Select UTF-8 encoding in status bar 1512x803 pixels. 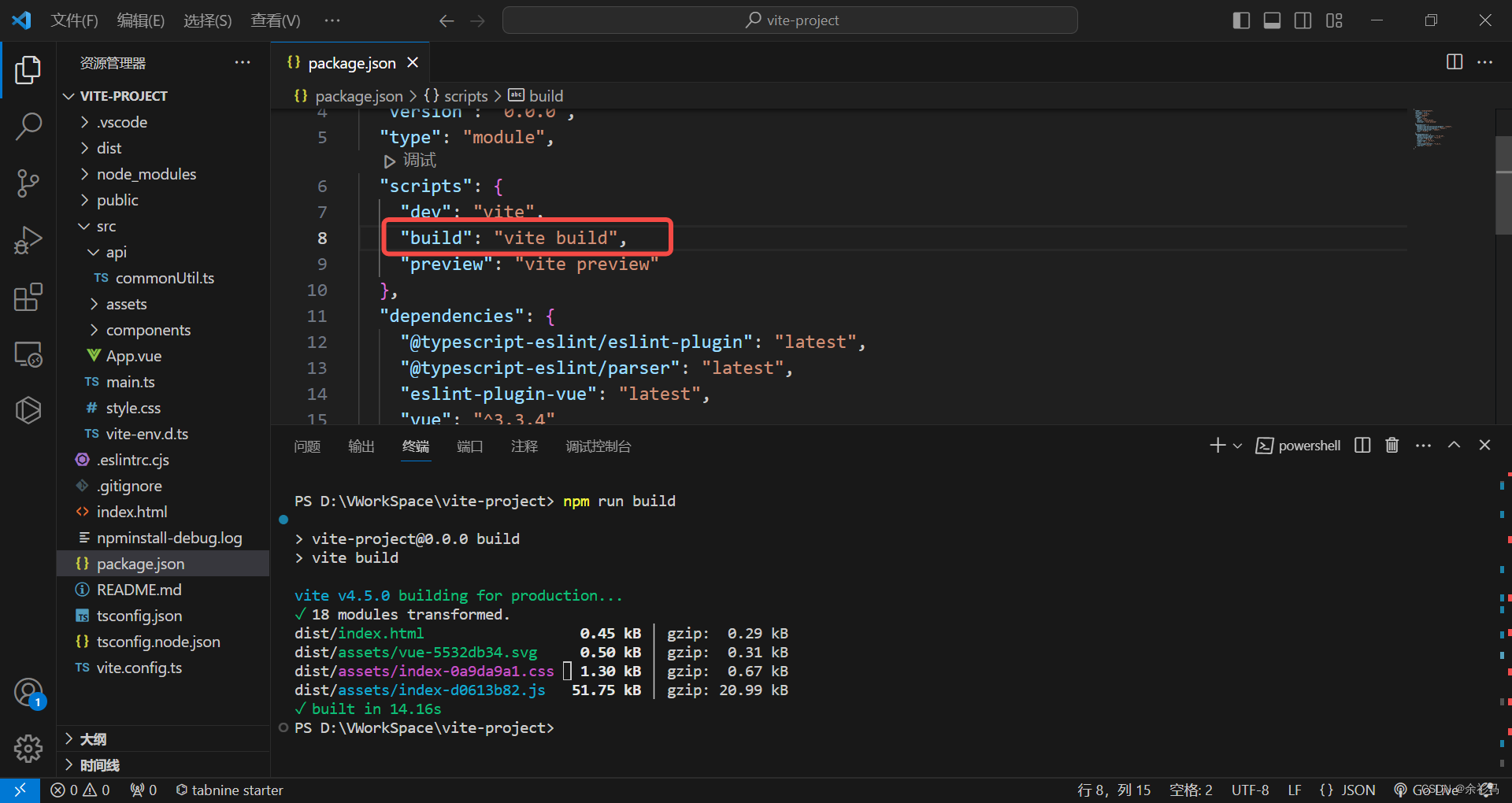1251,790
